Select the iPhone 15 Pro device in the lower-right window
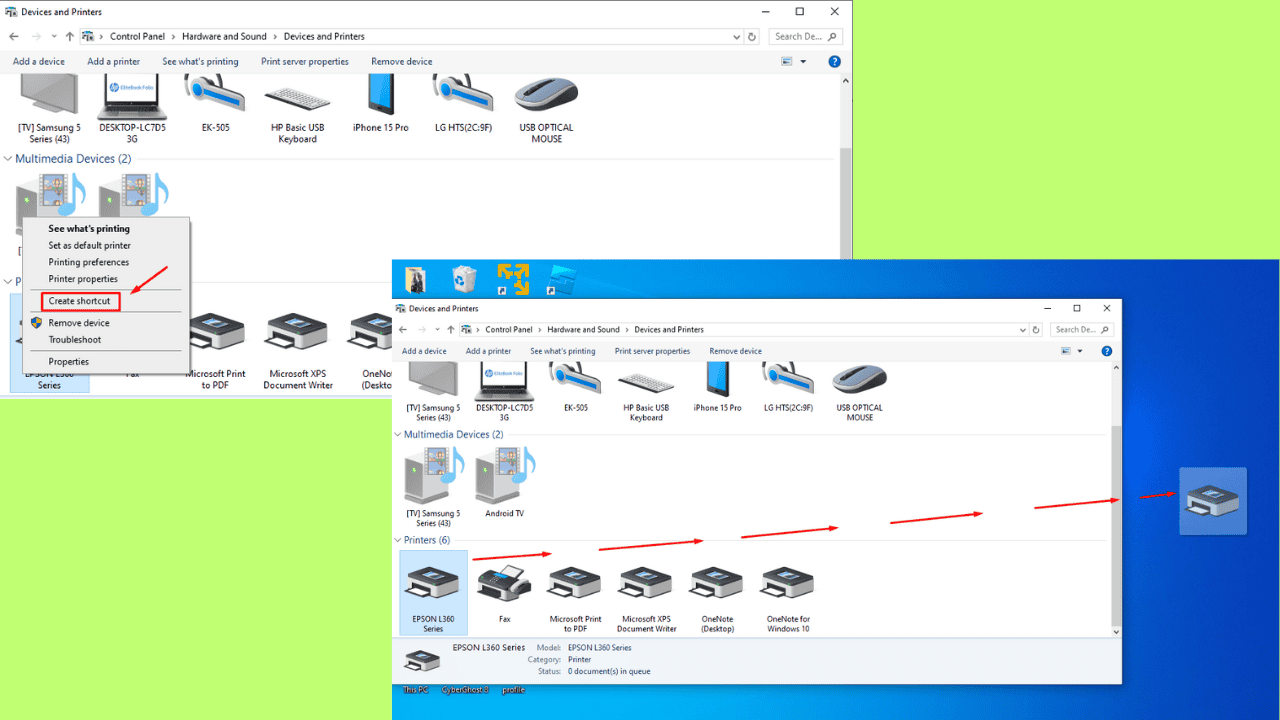1280x720 pixels. [717, 386]
